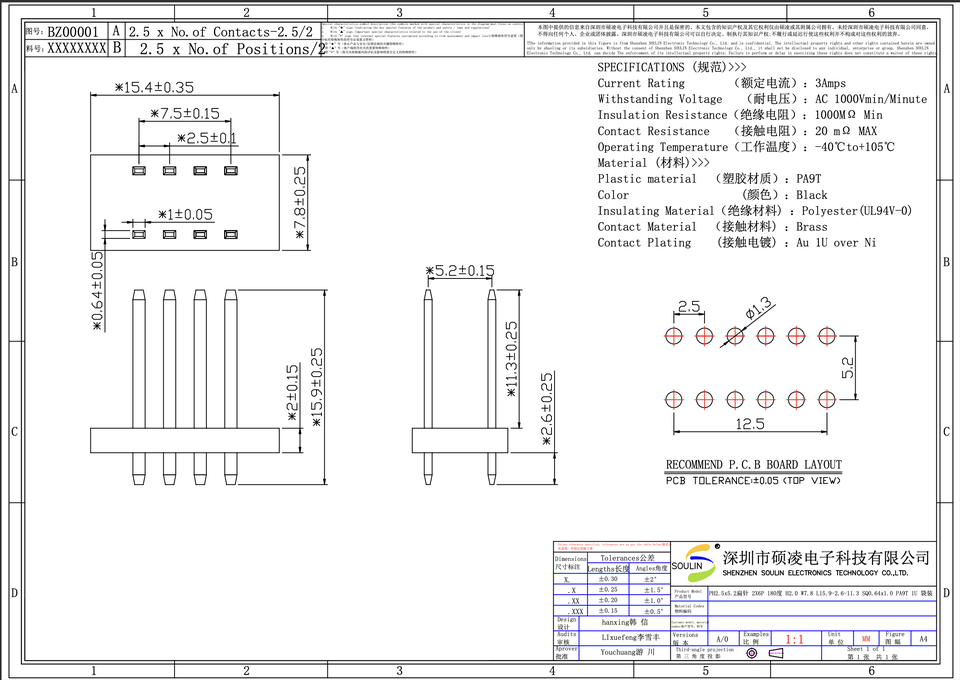
Task: Select the *15.9±0.25 height dimension
Action: coord(316,387)
